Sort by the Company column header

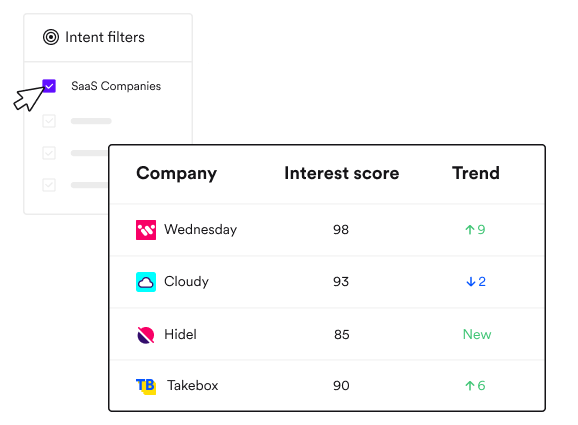pyautogui.click(x=177, y=173)
